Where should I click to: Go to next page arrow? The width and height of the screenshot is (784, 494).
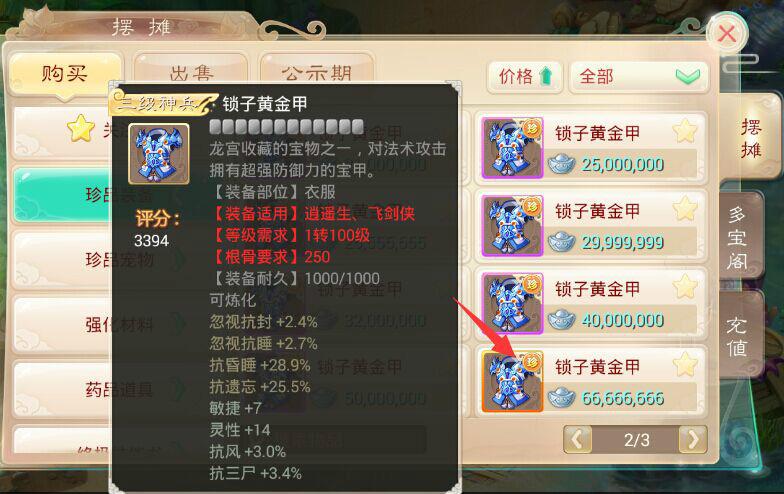(693, 440)
